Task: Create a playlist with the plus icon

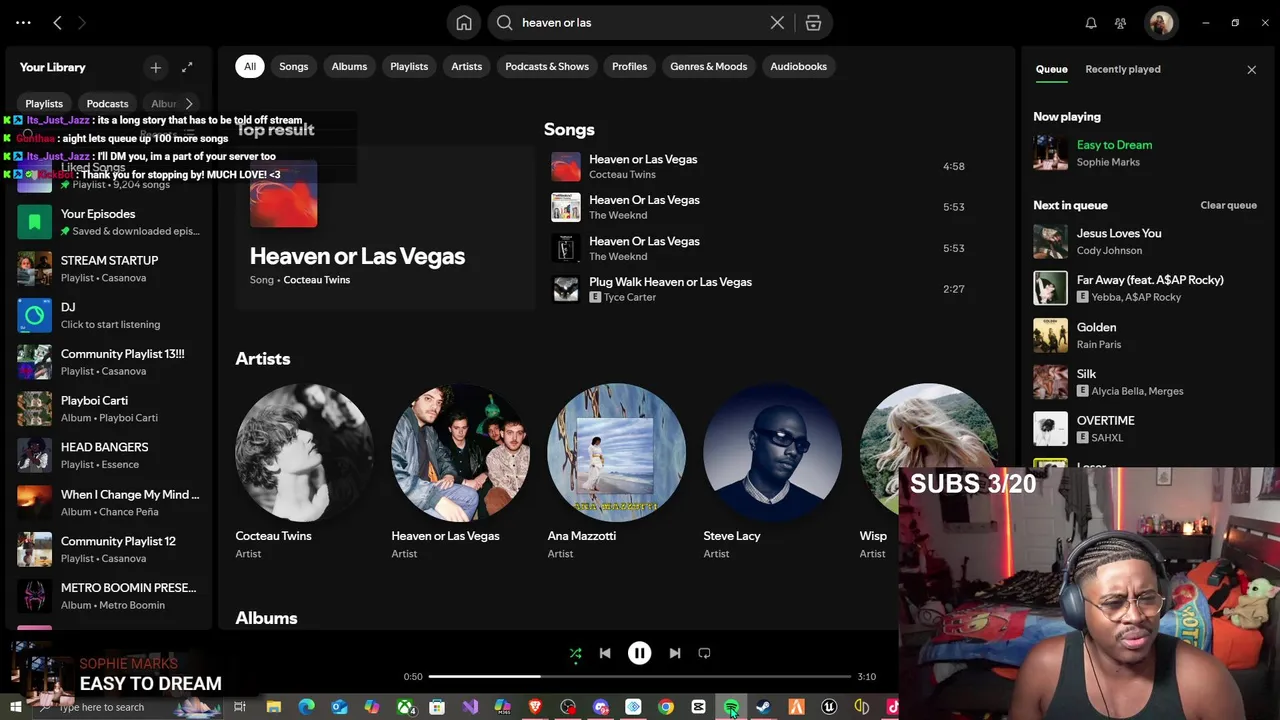Action: coord(155,67)
